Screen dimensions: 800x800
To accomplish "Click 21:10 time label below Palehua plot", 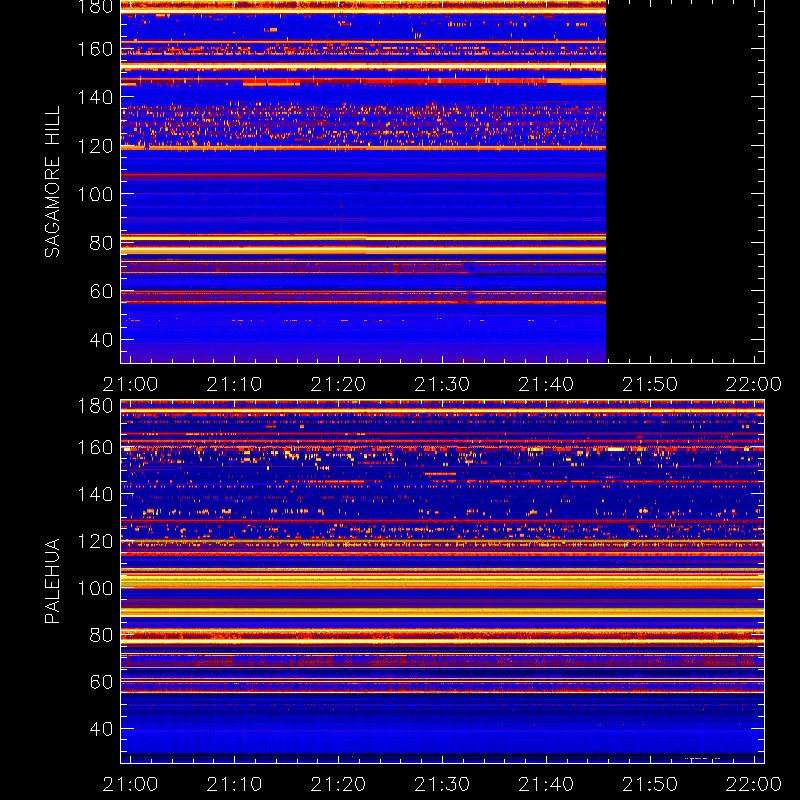I will [x=234, y=784].
